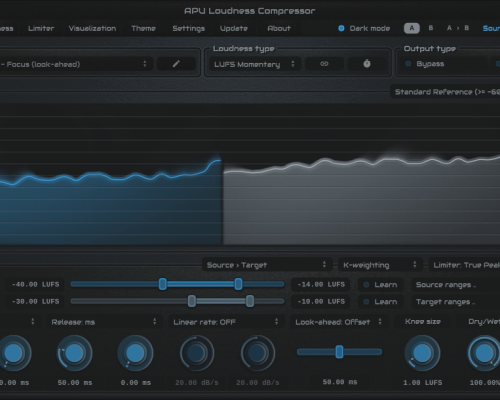The image size is (500, 400).
Task: Select preset slot B
Action: click(431, 28)
